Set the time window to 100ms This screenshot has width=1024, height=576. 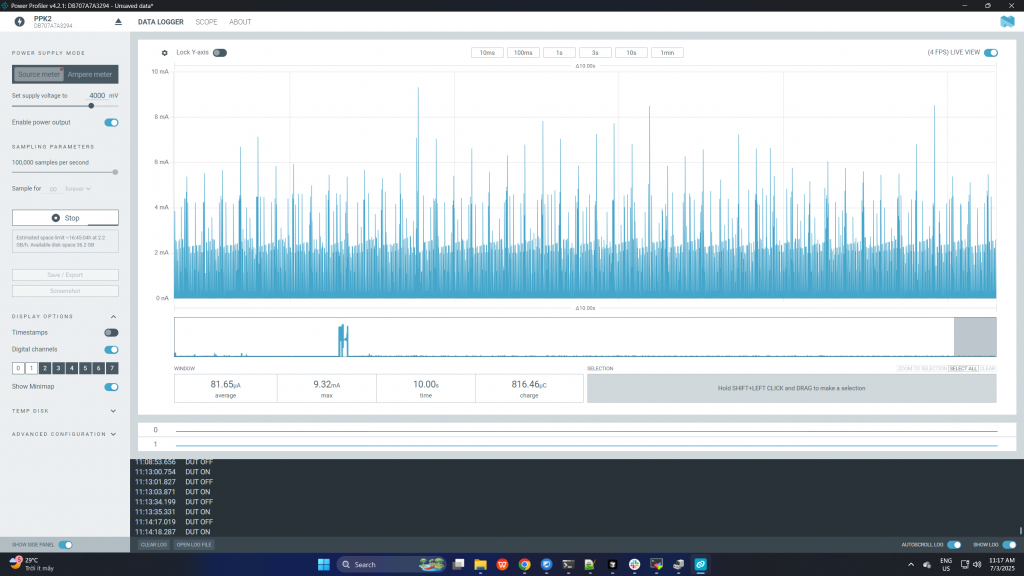tap(523, 52)
